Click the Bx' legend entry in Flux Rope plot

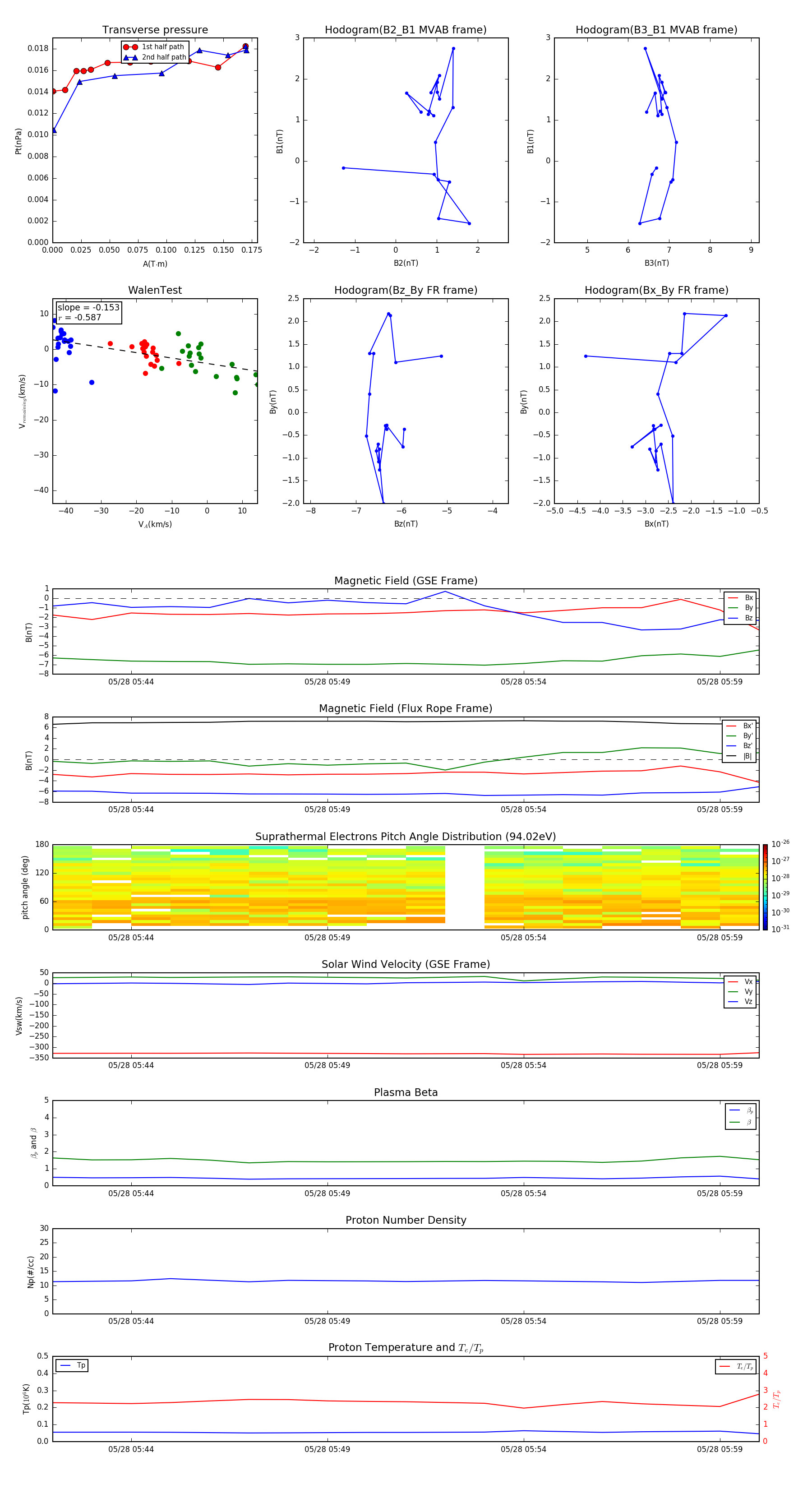739,726
